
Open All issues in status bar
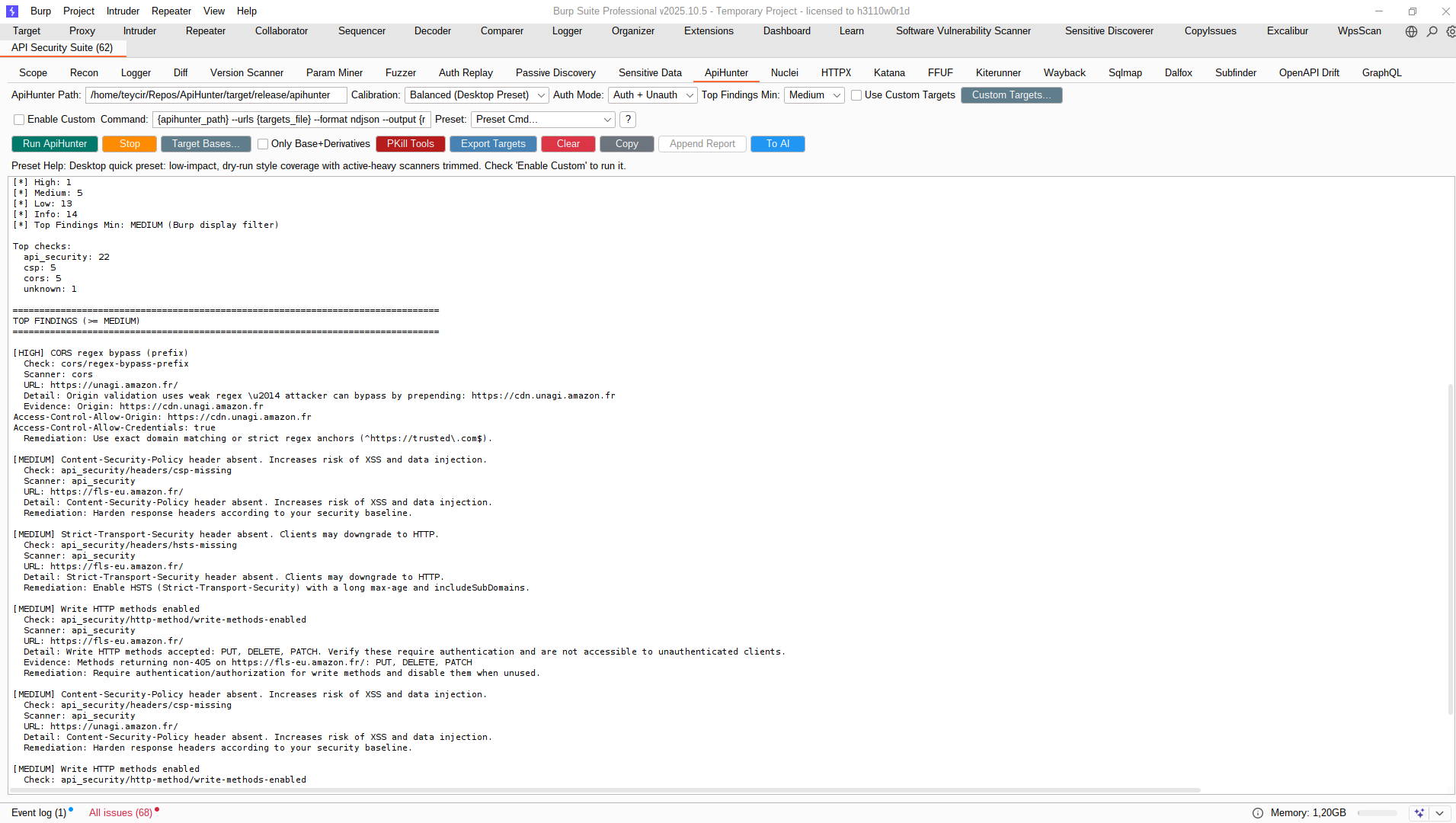click(x=120, y=813)
